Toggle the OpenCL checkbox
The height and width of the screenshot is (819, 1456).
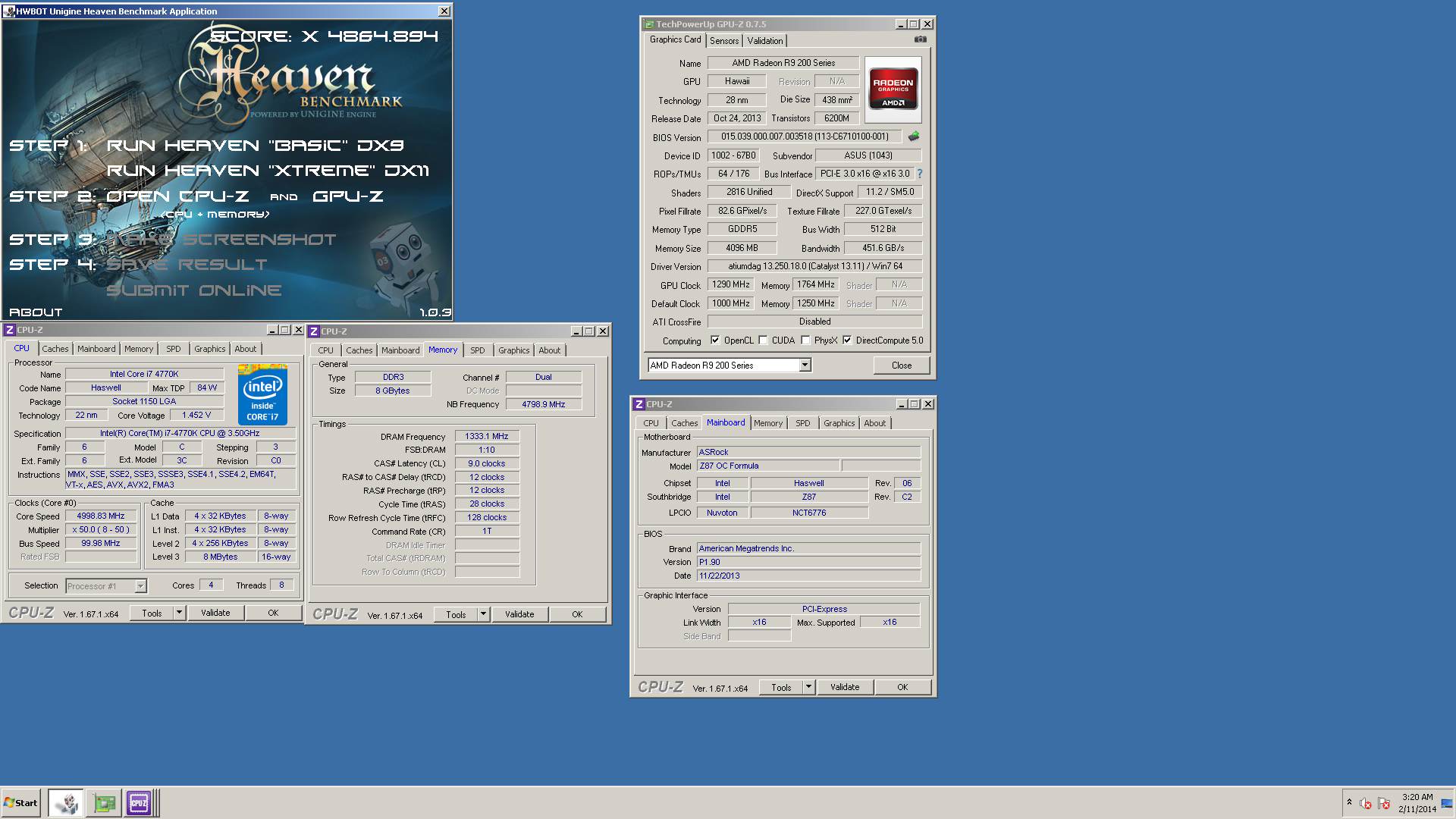coord(714,340)
